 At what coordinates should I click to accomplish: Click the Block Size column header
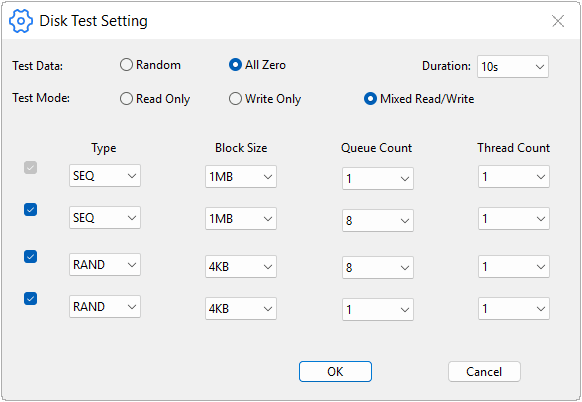[x=241, y=148]
